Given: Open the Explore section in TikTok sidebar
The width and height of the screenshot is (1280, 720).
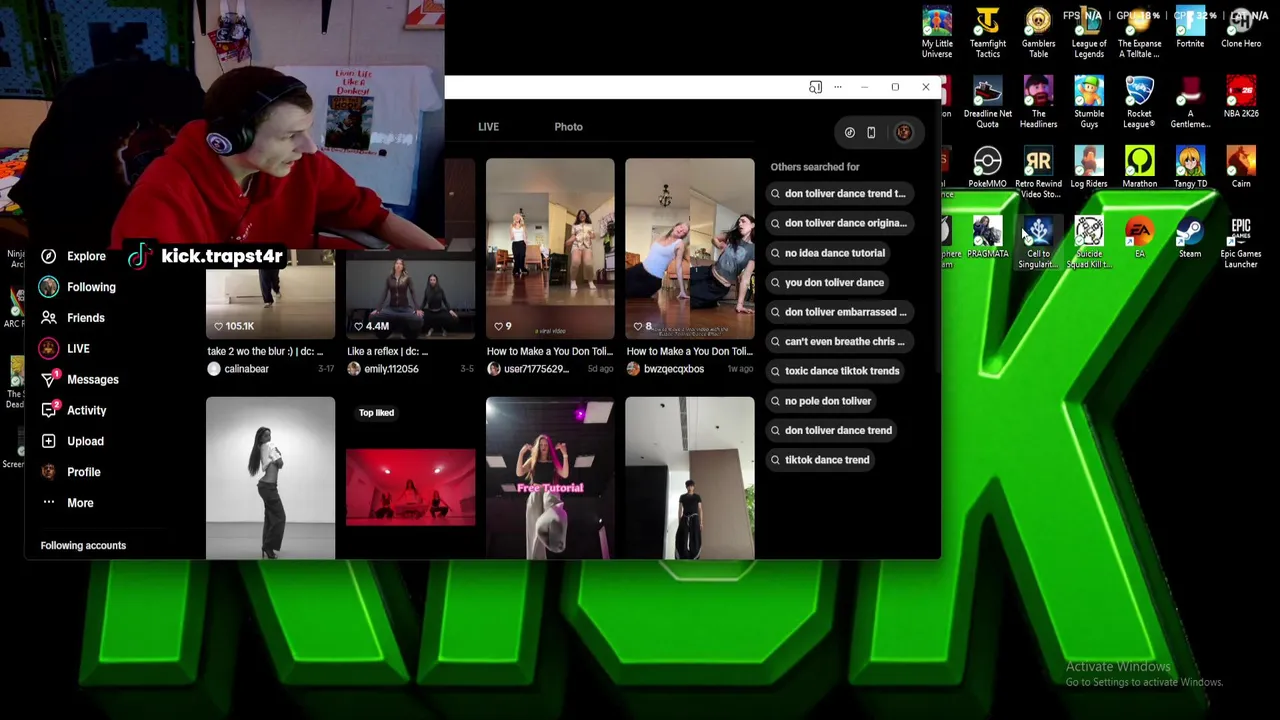Looking at the screenshot, I should [73, 256].
